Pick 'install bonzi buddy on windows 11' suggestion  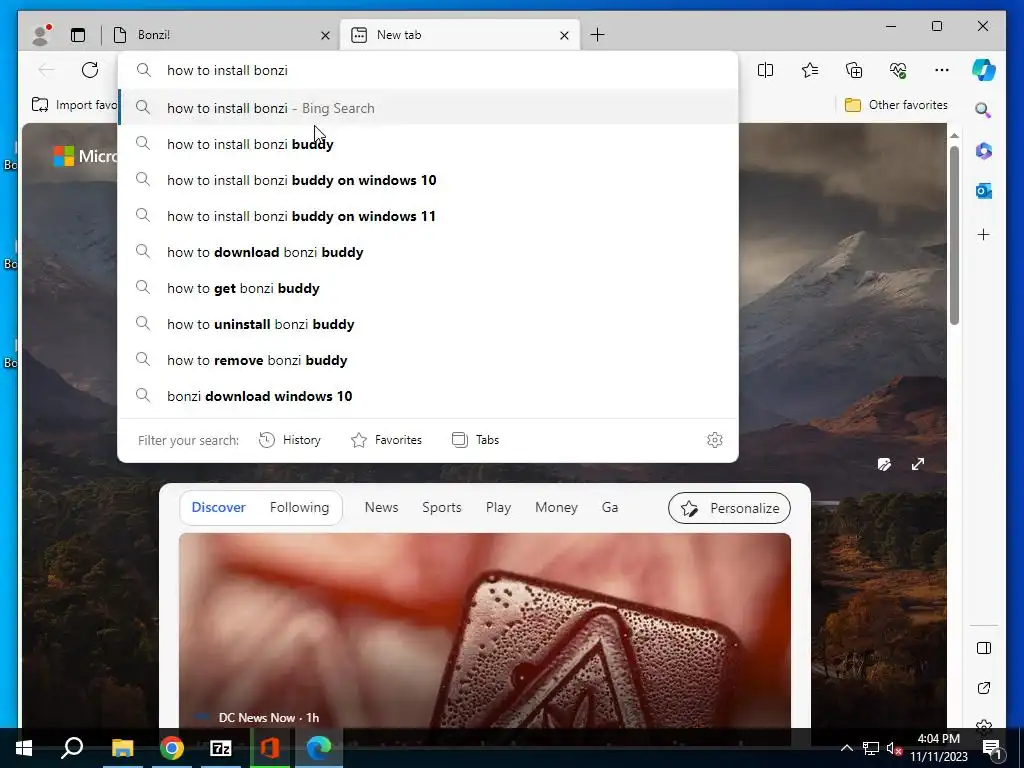[428, 216]
